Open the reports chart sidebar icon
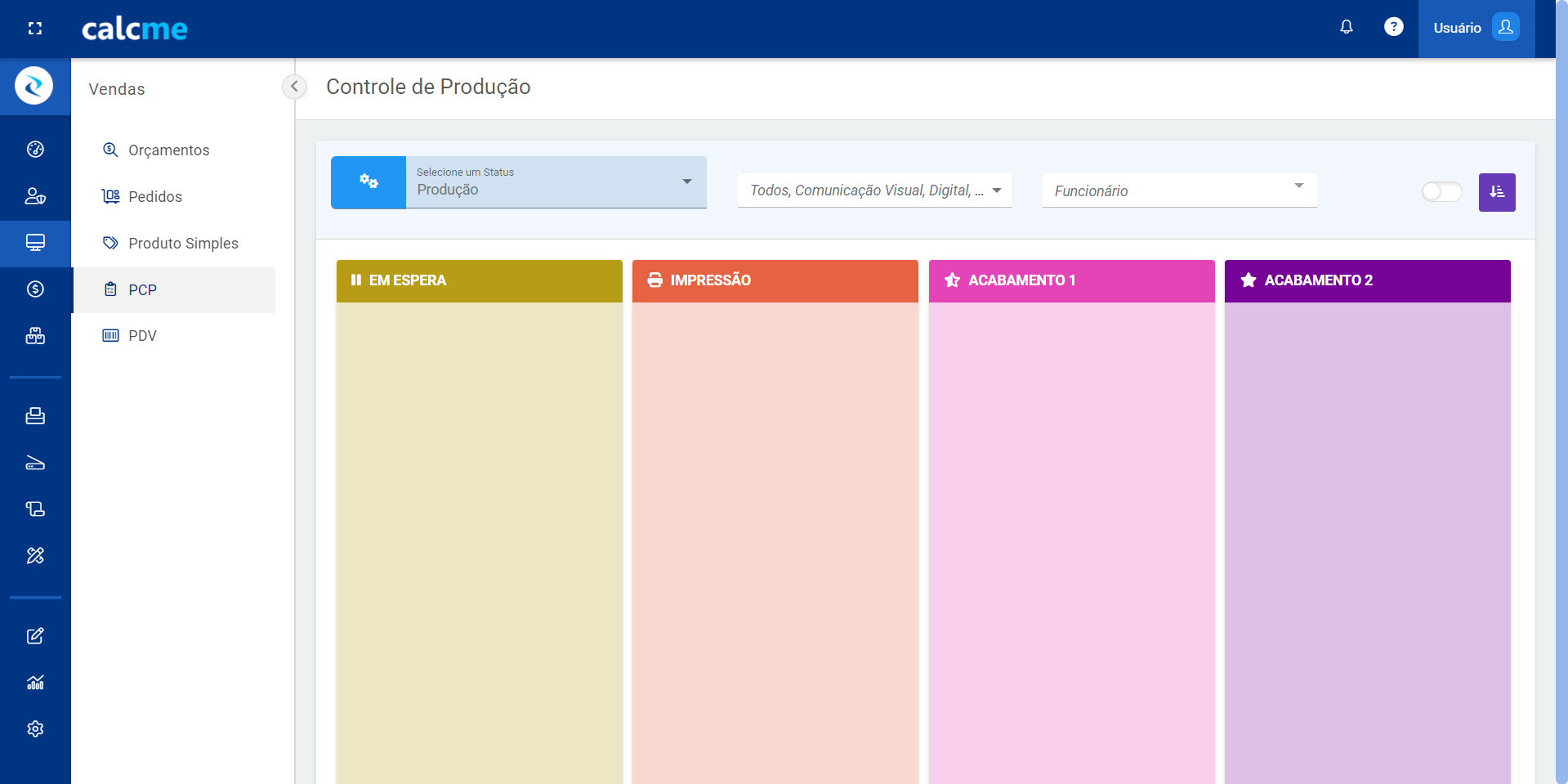1568x784 pixels. point(35,683)
